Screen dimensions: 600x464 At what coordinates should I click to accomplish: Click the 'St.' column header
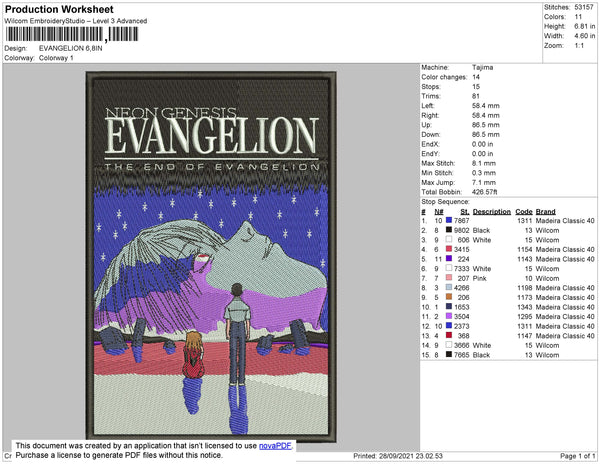[x=465, y=212]
